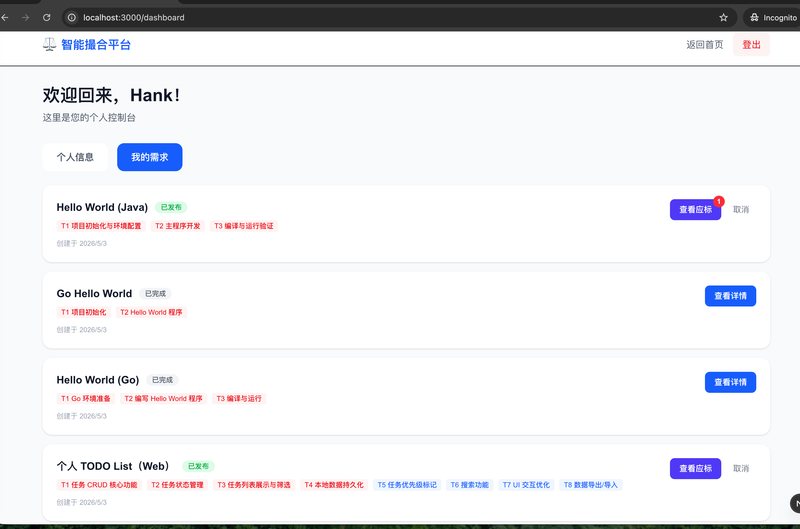Click the Incognito profile icon
This screenshot has height=529, width=800.
click(x=754, y=17)
